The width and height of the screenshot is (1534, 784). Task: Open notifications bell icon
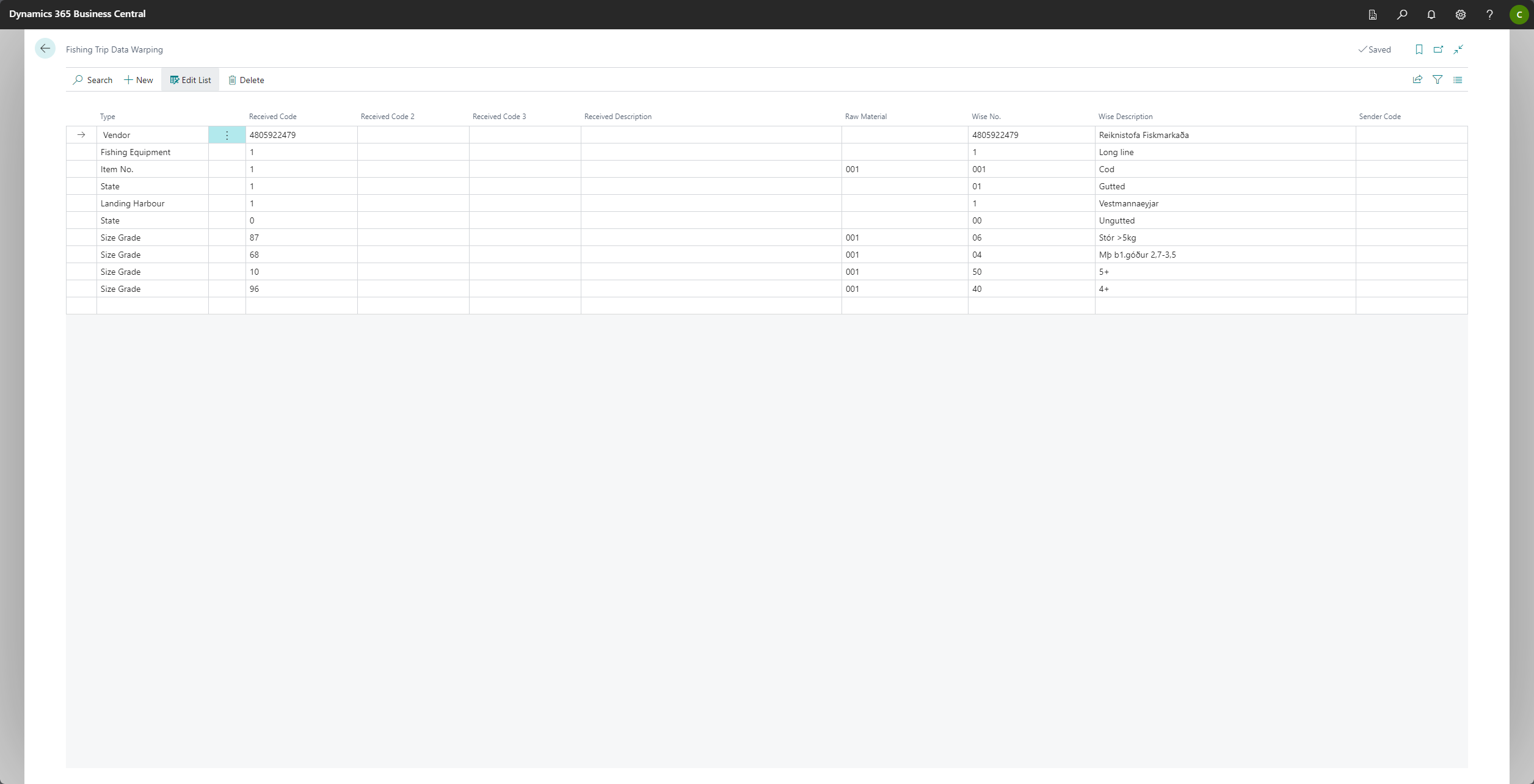coord(1431,14)
